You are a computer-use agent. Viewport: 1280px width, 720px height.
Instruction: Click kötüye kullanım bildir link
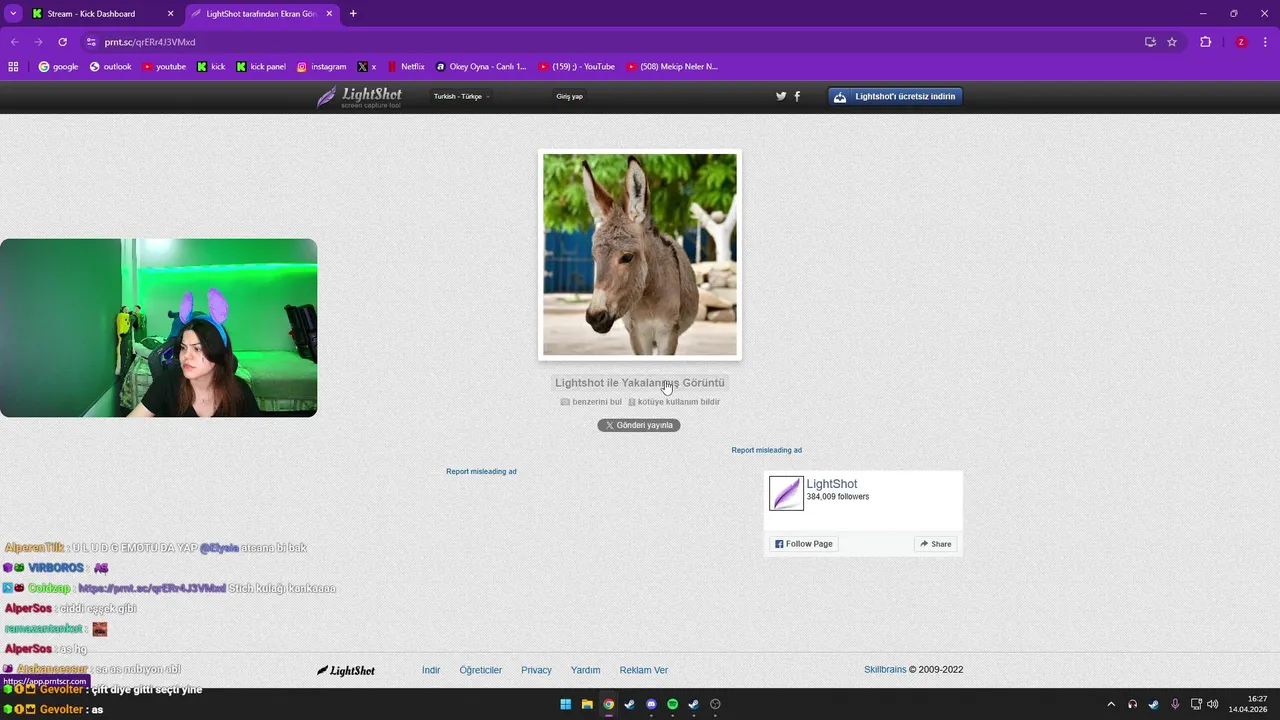674,402
